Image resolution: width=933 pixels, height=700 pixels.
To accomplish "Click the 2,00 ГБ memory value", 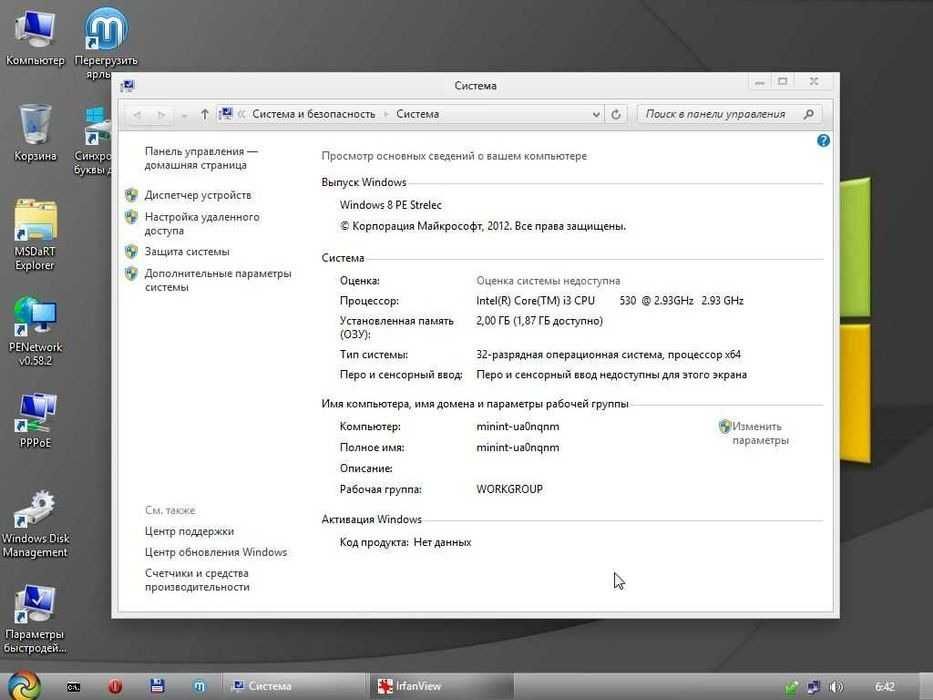I will click(x=539, y=321).
